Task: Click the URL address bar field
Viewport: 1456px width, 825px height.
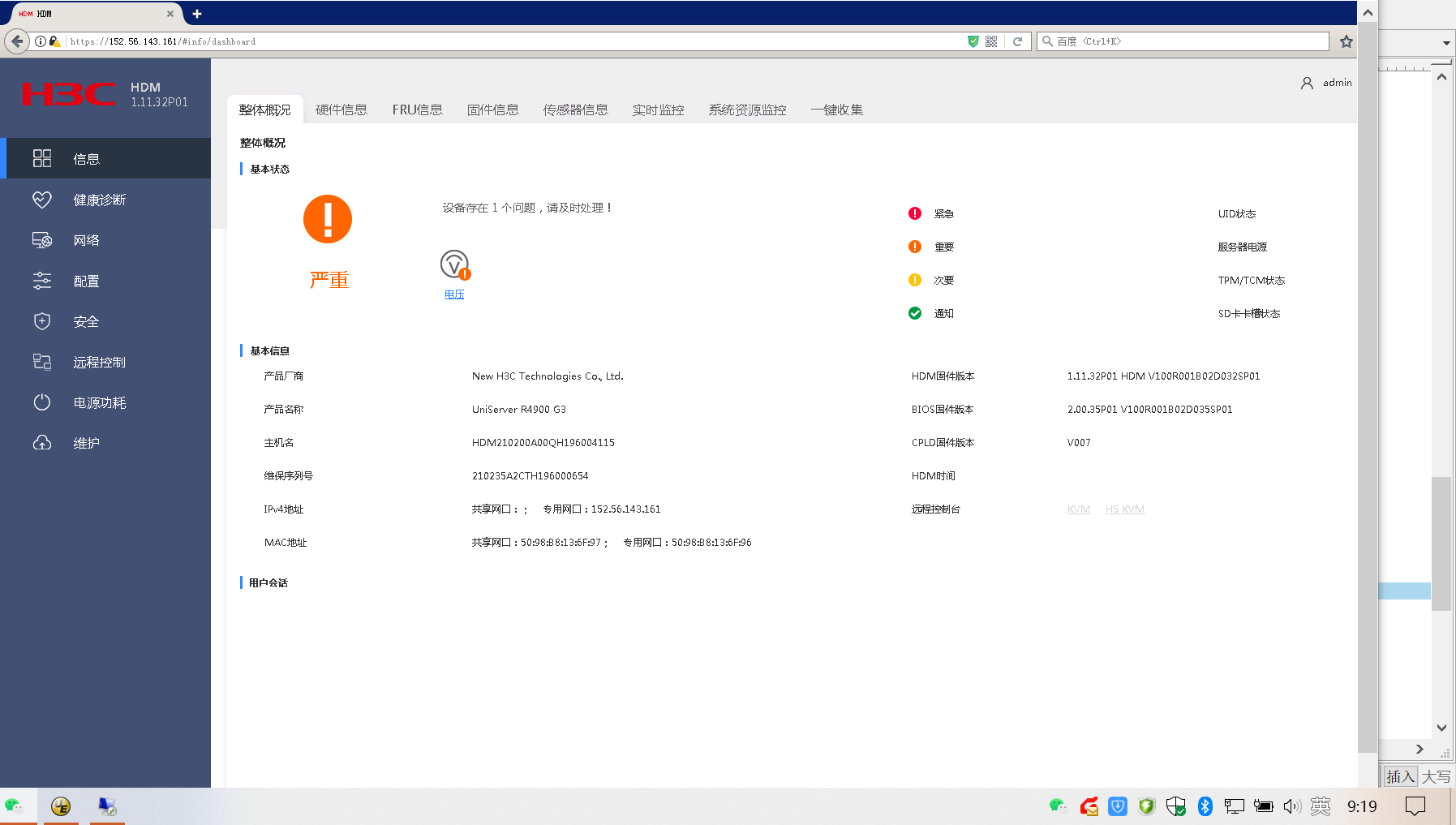Action: coord(515,41)
